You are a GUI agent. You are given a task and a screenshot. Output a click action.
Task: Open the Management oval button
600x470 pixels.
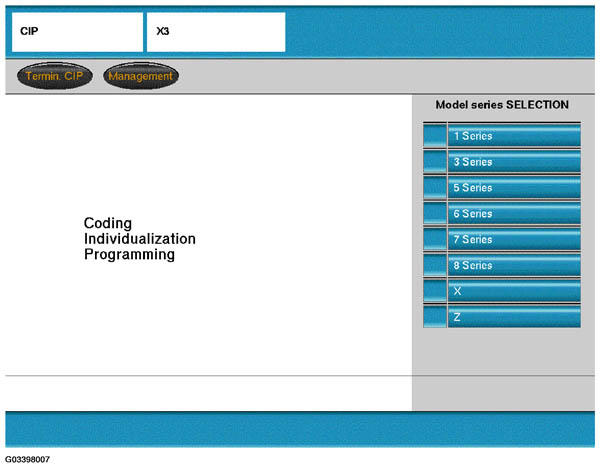click(140, 76)
